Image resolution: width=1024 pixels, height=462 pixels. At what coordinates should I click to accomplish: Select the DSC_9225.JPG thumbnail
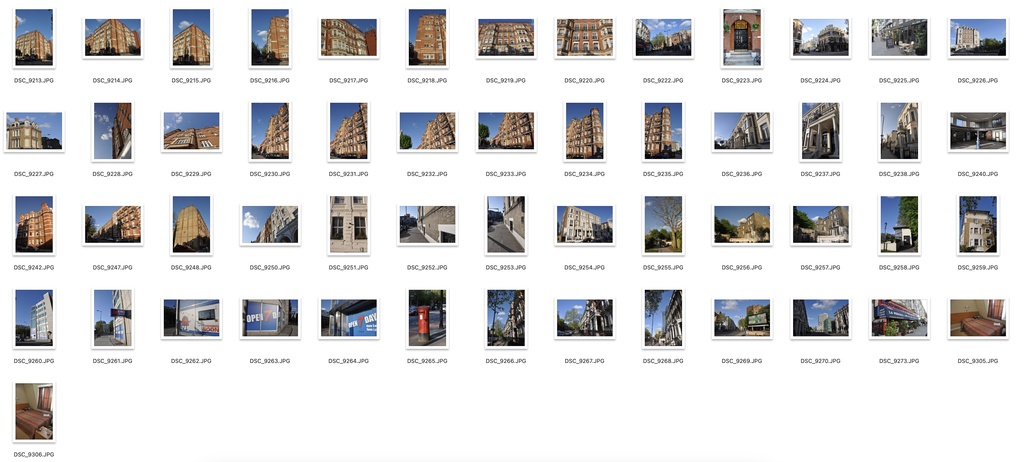click(899, 38)
